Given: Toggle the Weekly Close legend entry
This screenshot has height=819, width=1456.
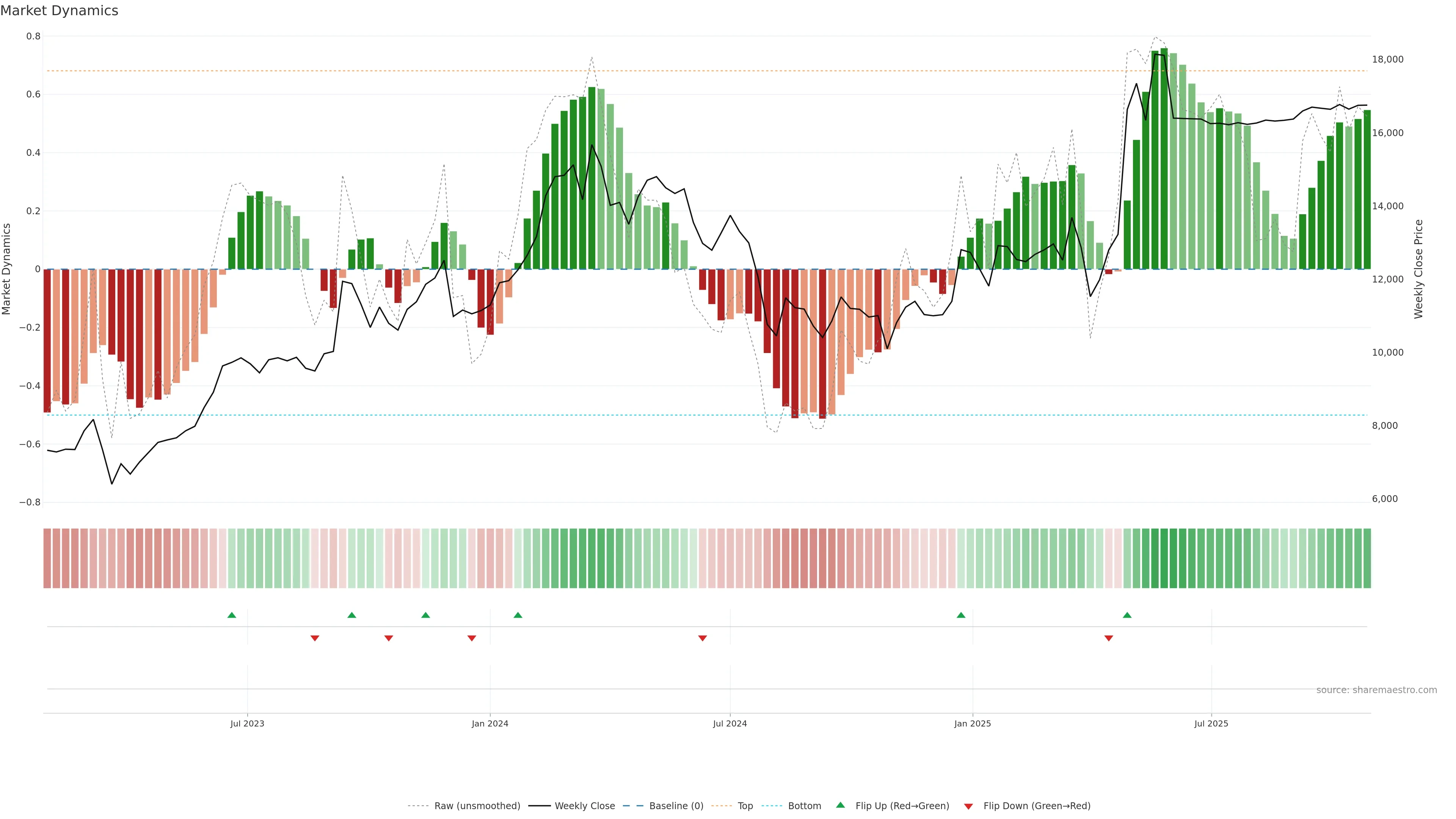Looking at the screenshot, I should coord(584,806).
